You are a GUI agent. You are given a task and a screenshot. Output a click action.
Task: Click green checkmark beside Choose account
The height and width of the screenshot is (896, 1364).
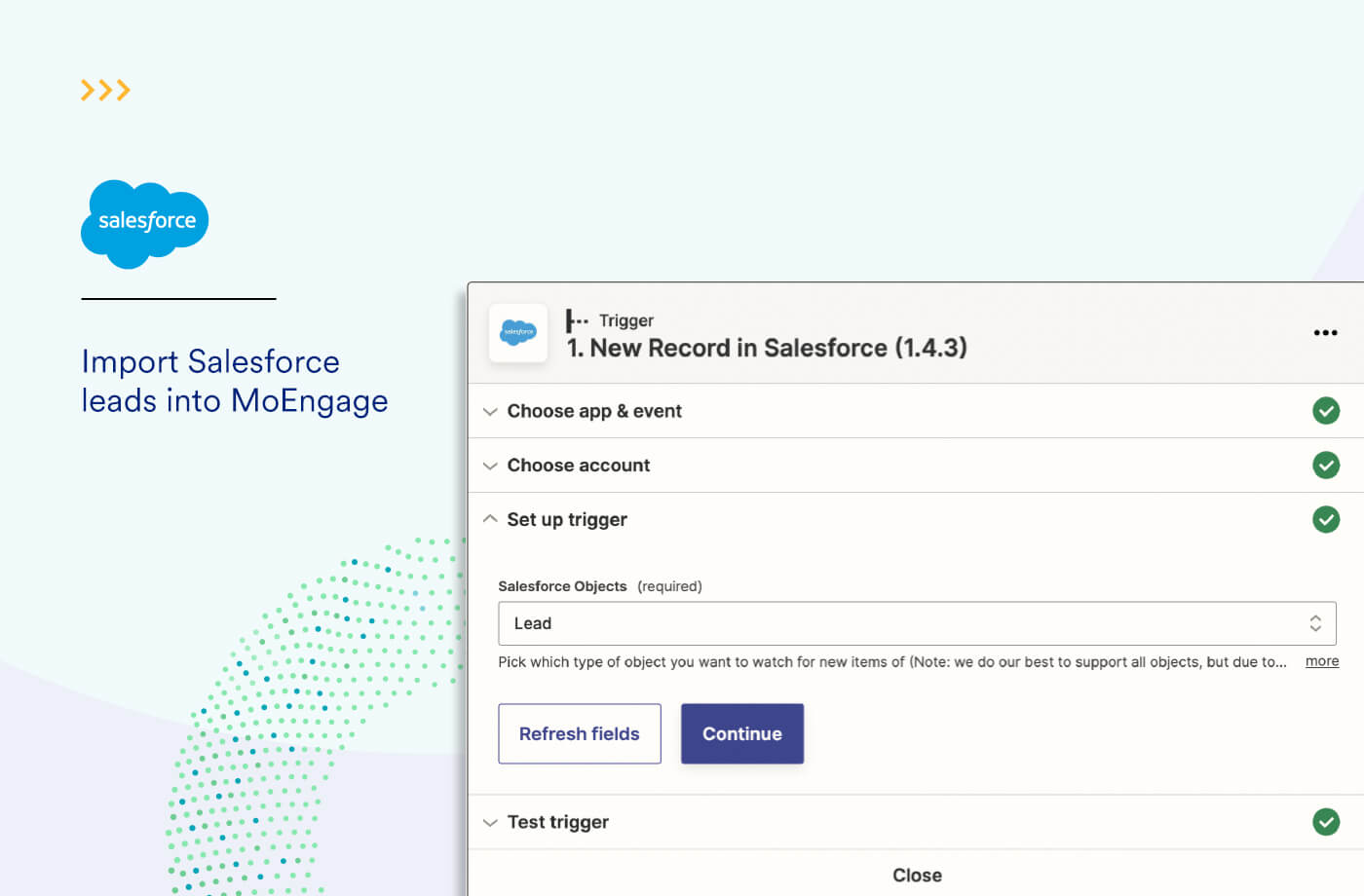(x=1325, y=466)
